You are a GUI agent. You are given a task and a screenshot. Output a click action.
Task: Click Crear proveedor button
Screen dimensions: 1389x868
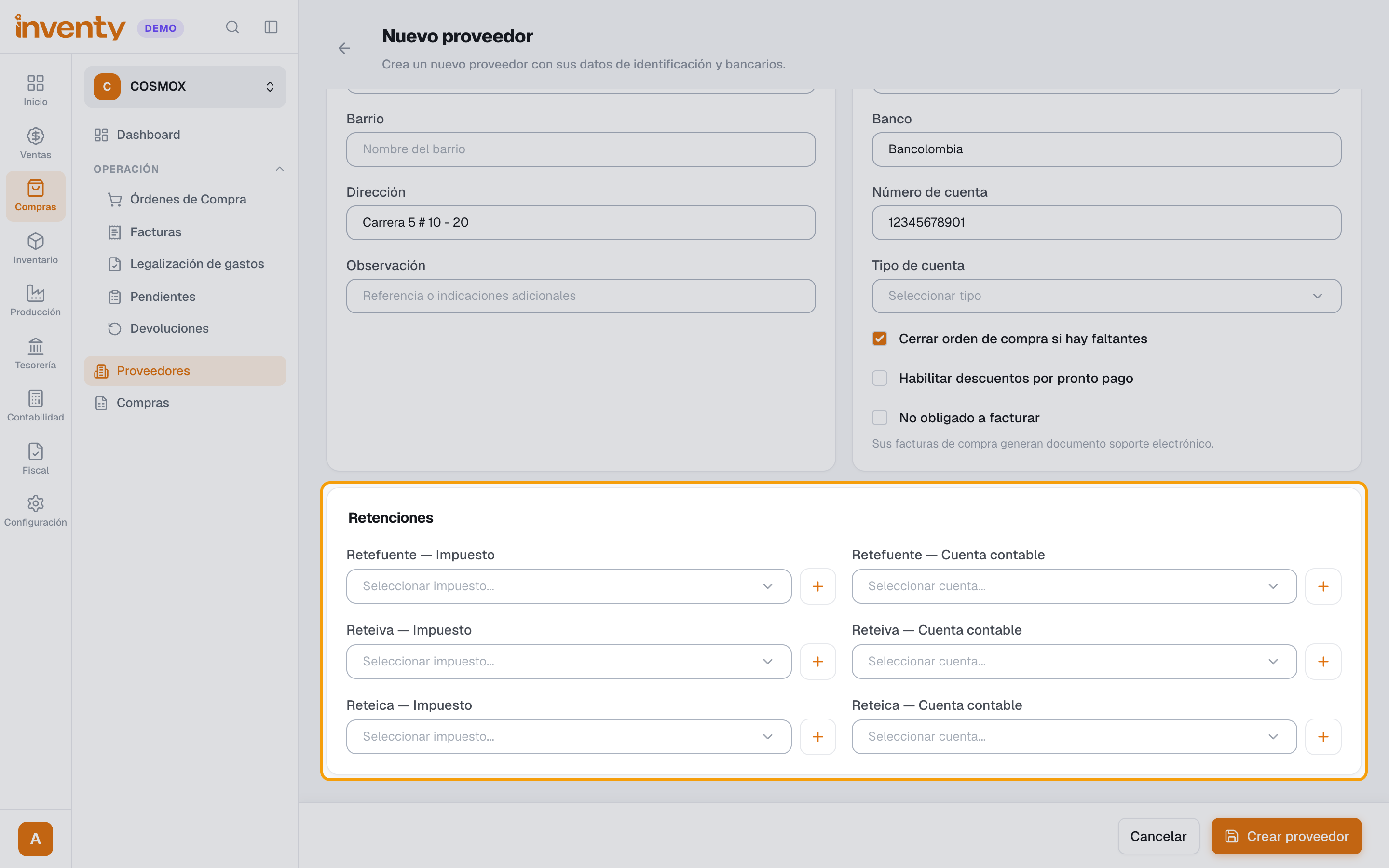click(1286, 837)
